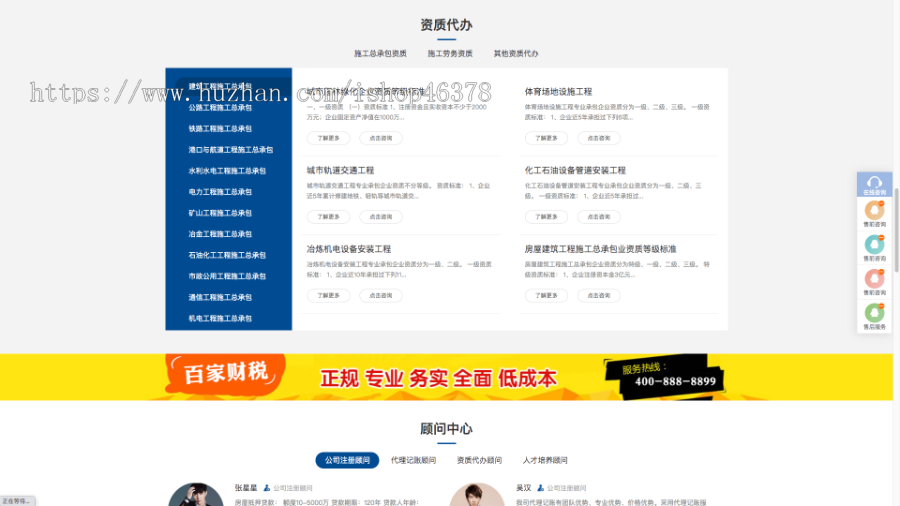Image resolution: width=900 pixels, height=506 pixels.
Task: Open 机电工程施工总承包 sidebar item
Action: 220,318
